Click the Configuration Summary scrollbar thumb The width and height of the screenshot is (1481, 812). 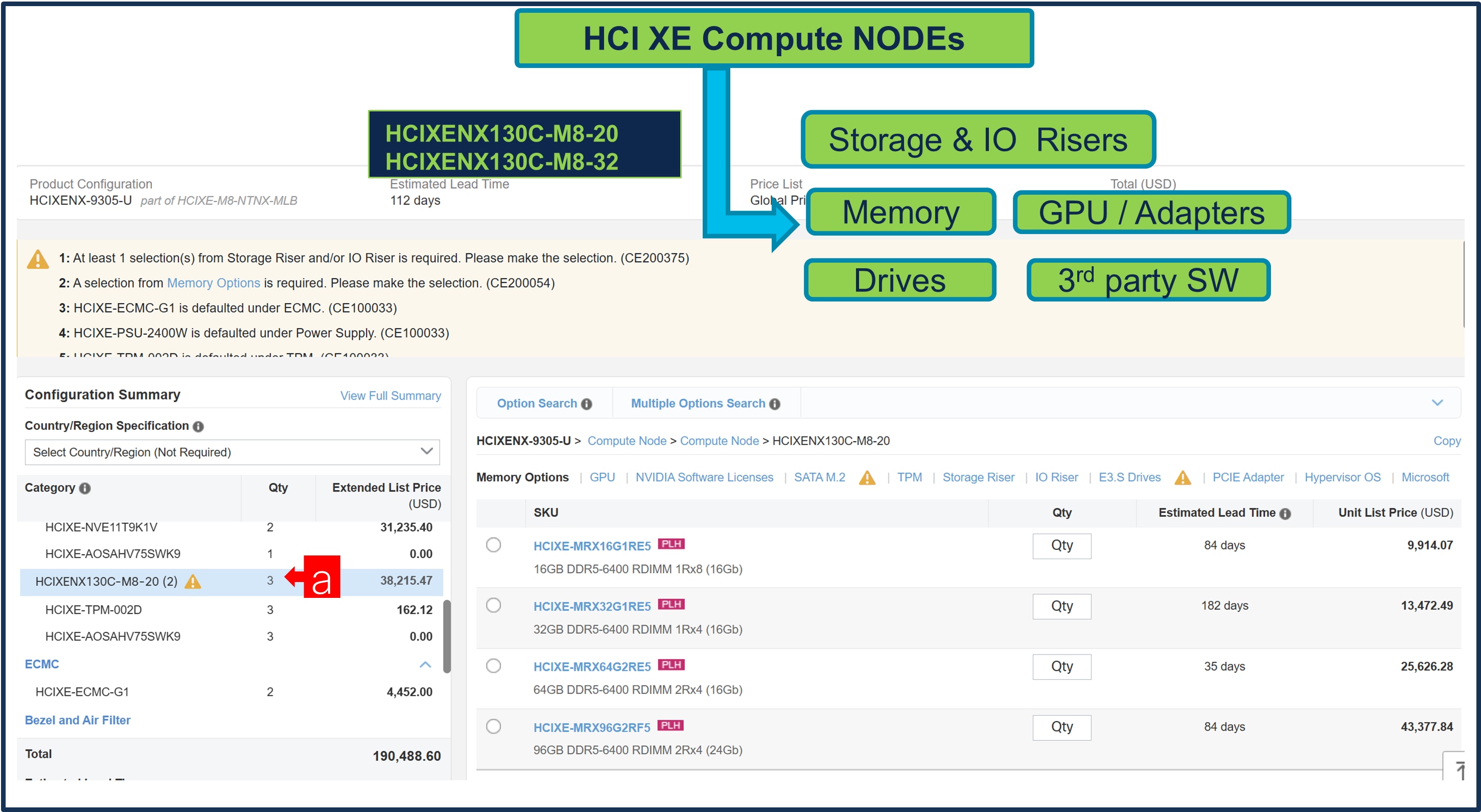pos(447,636)
